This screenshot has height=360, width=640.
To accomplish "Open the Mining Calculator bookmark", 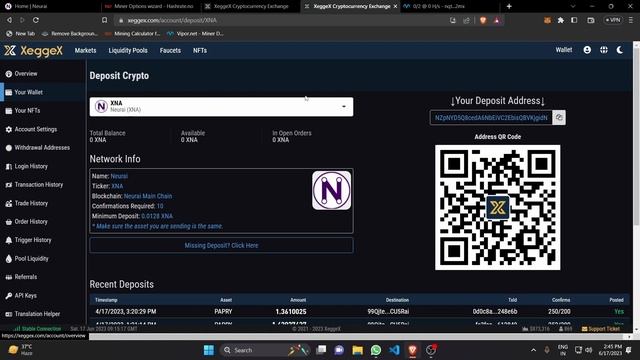I will click(133, 34).
